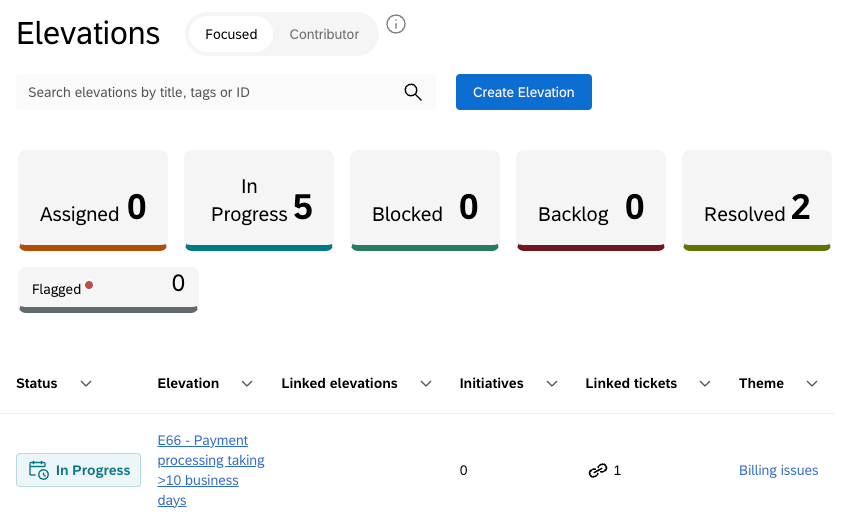This screenshot has width=850, height=517.
Task: Click the info icon beside Contributor
Action: [396, 25]
